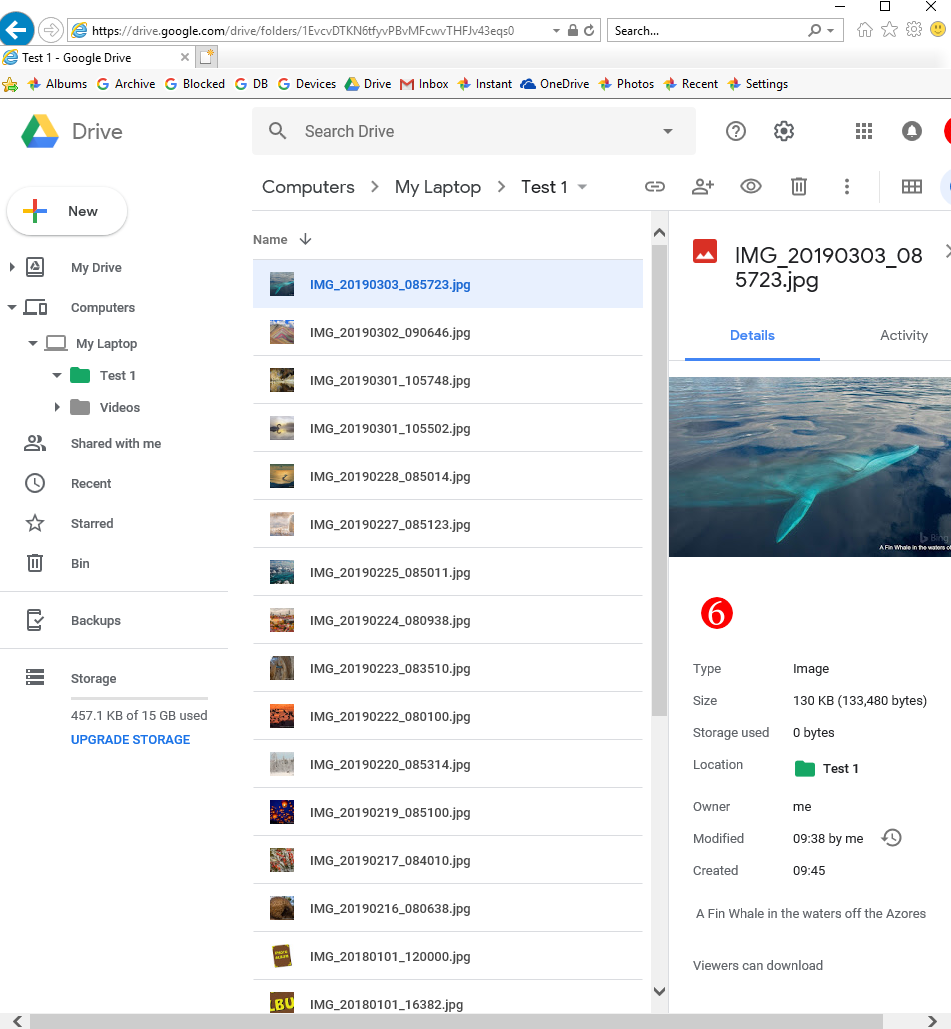Click the Name column header
Image resolution: width=951 pixels, height=1029 pixels.
pos(270,240)
